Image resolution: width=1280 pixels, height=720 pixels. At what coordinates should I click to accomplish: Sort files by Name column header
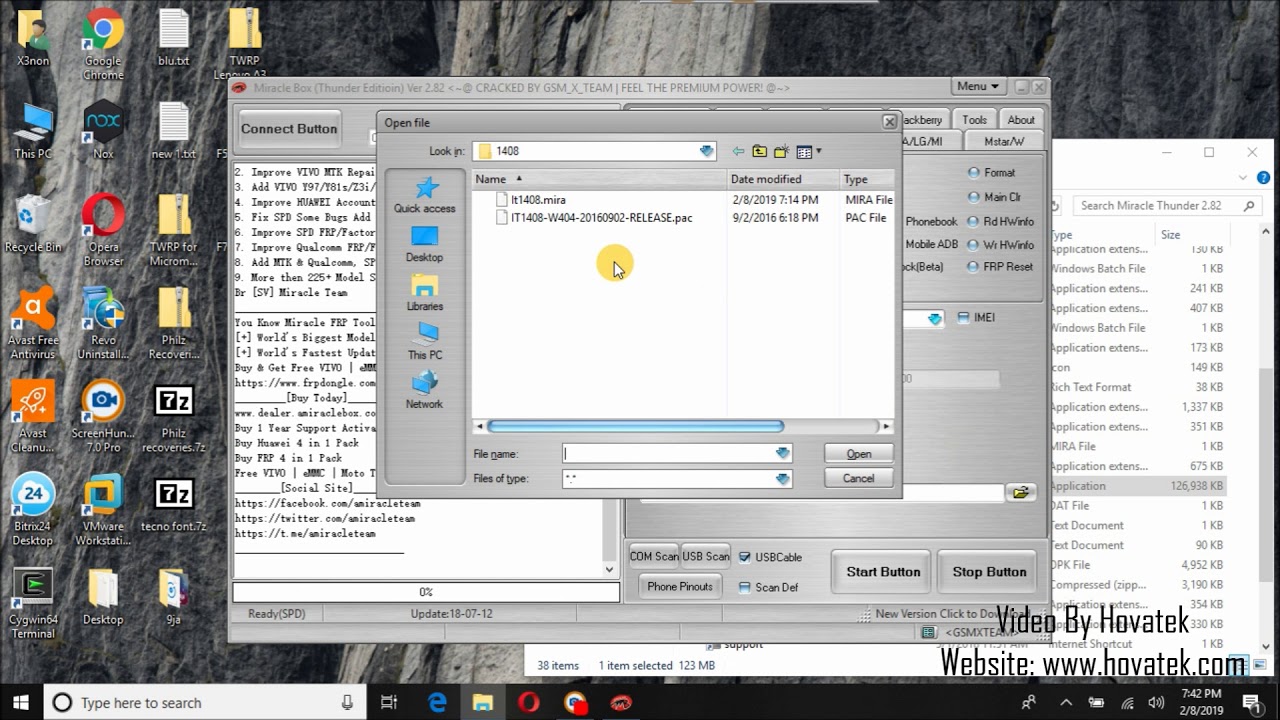point(599,179)
